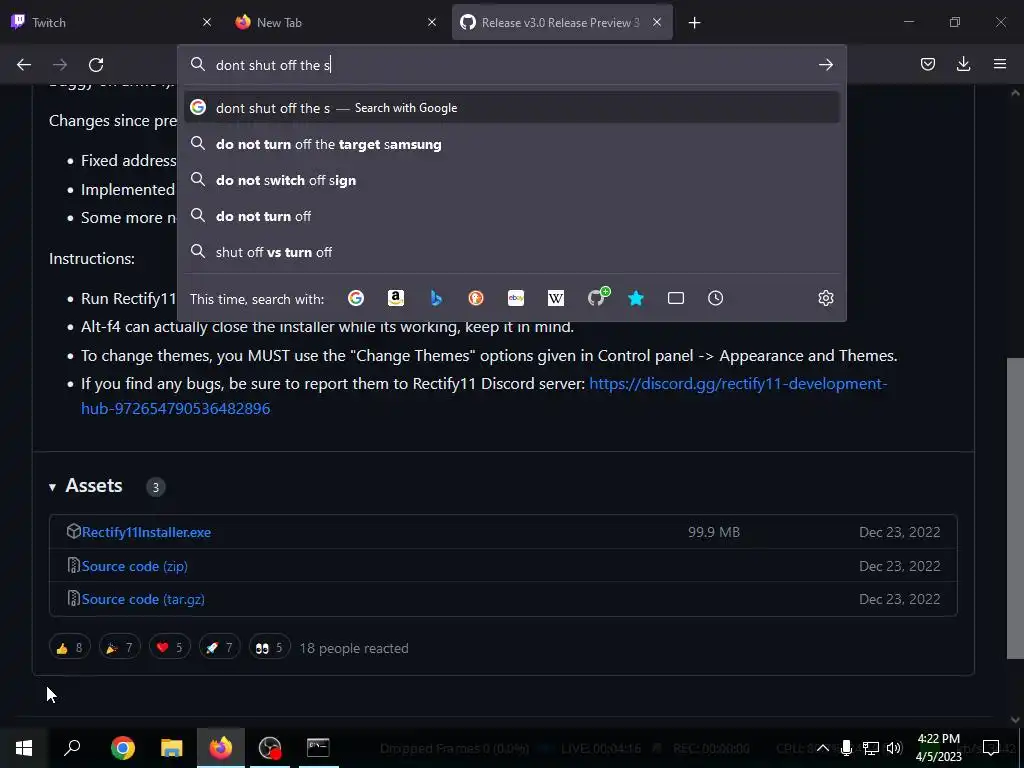Open the Rectify11 Discord server link
Screen dimensions: 1024x768
pos(484,396)
